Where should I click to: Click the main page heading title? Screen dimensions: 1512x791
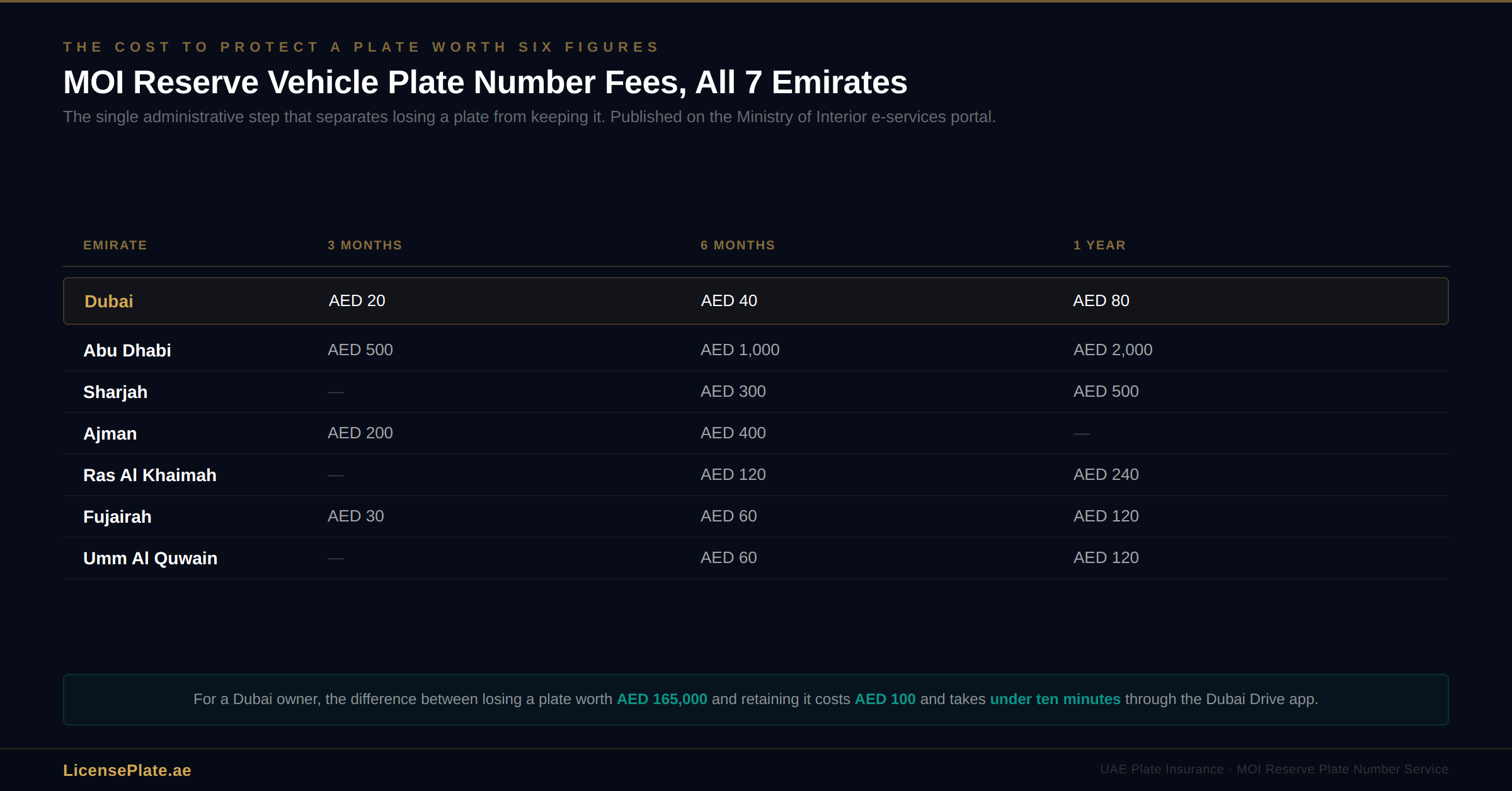point(485,83)
